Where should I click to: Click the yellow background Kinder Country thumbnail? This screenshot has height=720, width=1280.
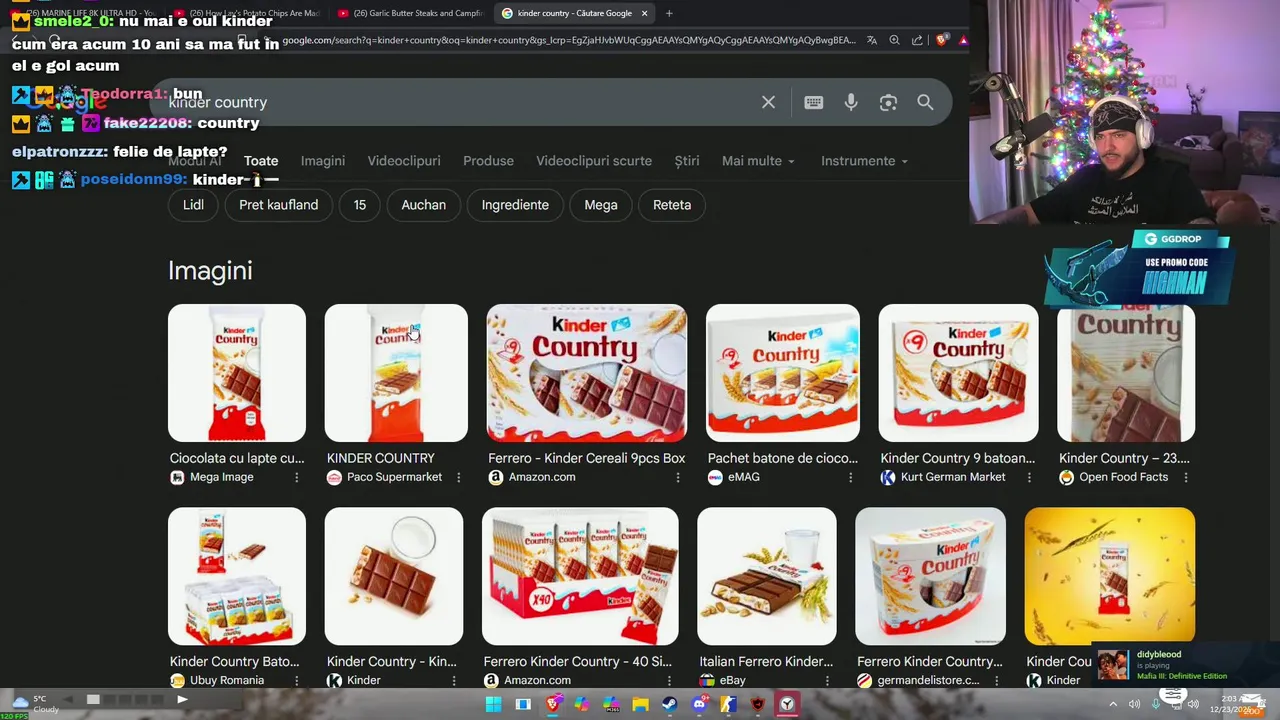(x=1110, y=576)
